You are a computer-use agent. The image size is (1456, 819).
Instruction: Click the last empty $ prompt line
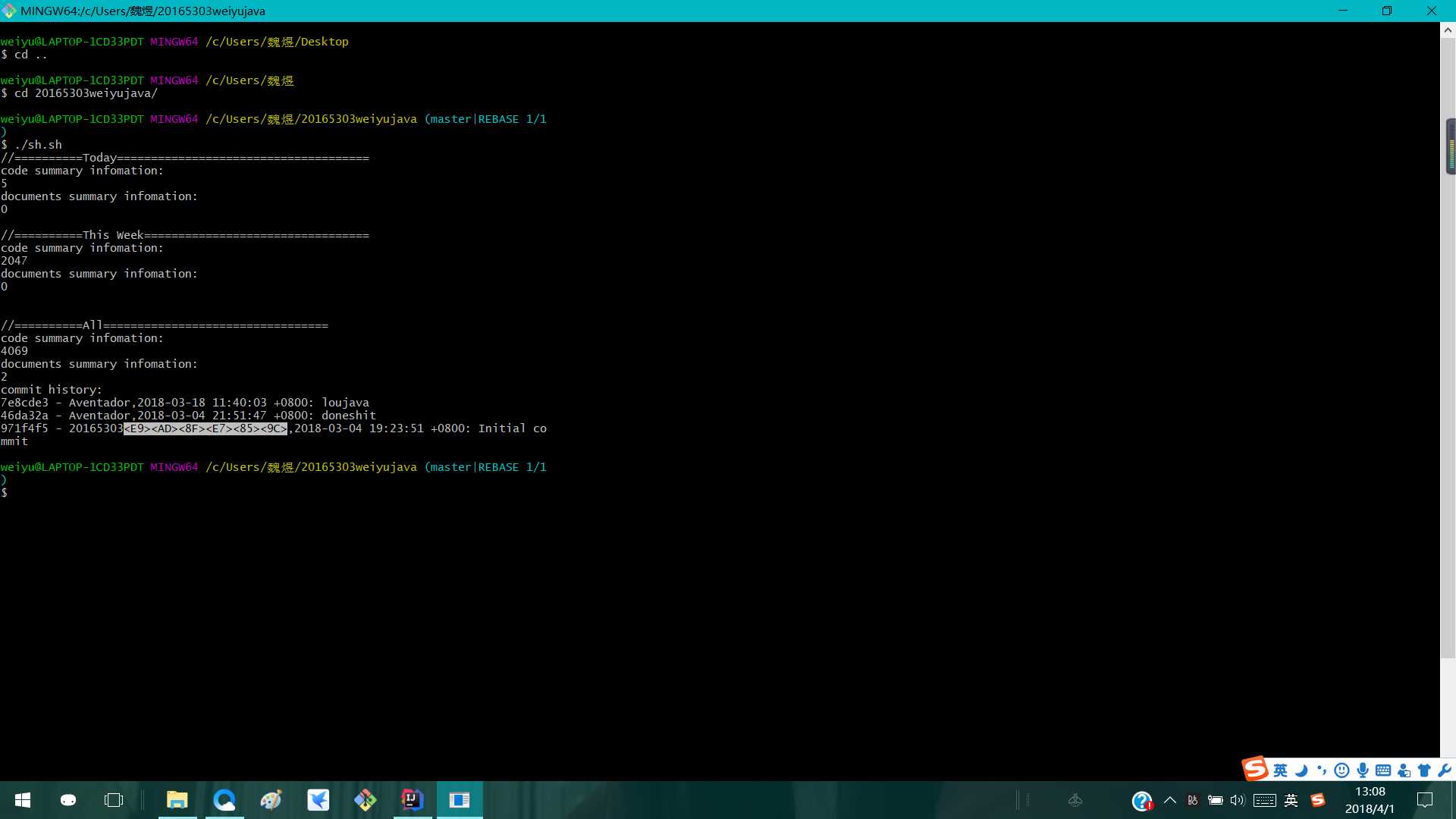pyautogui.click(x=5, y=493)
